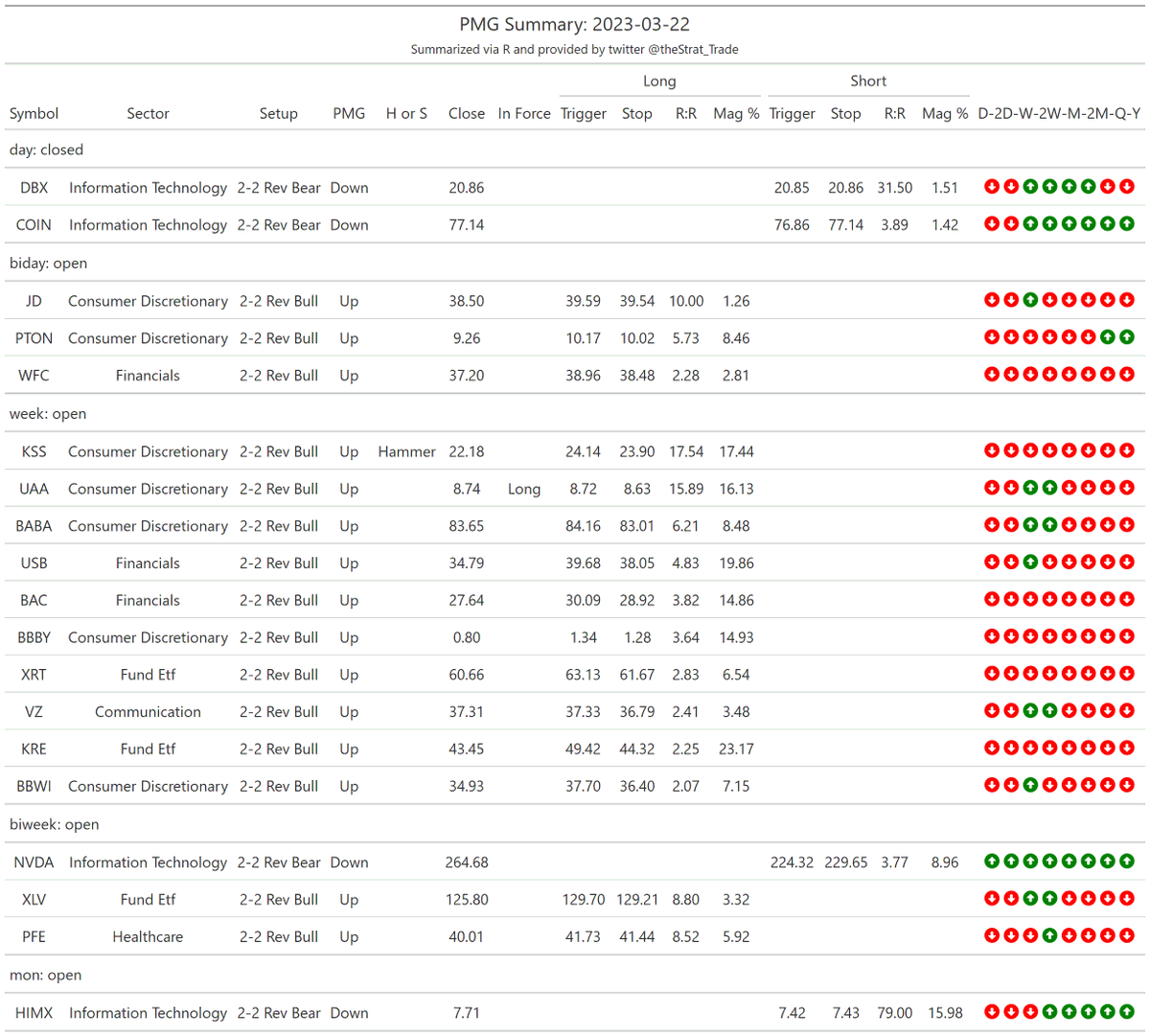Click the Healthcare sector cell for PFE

148,936
